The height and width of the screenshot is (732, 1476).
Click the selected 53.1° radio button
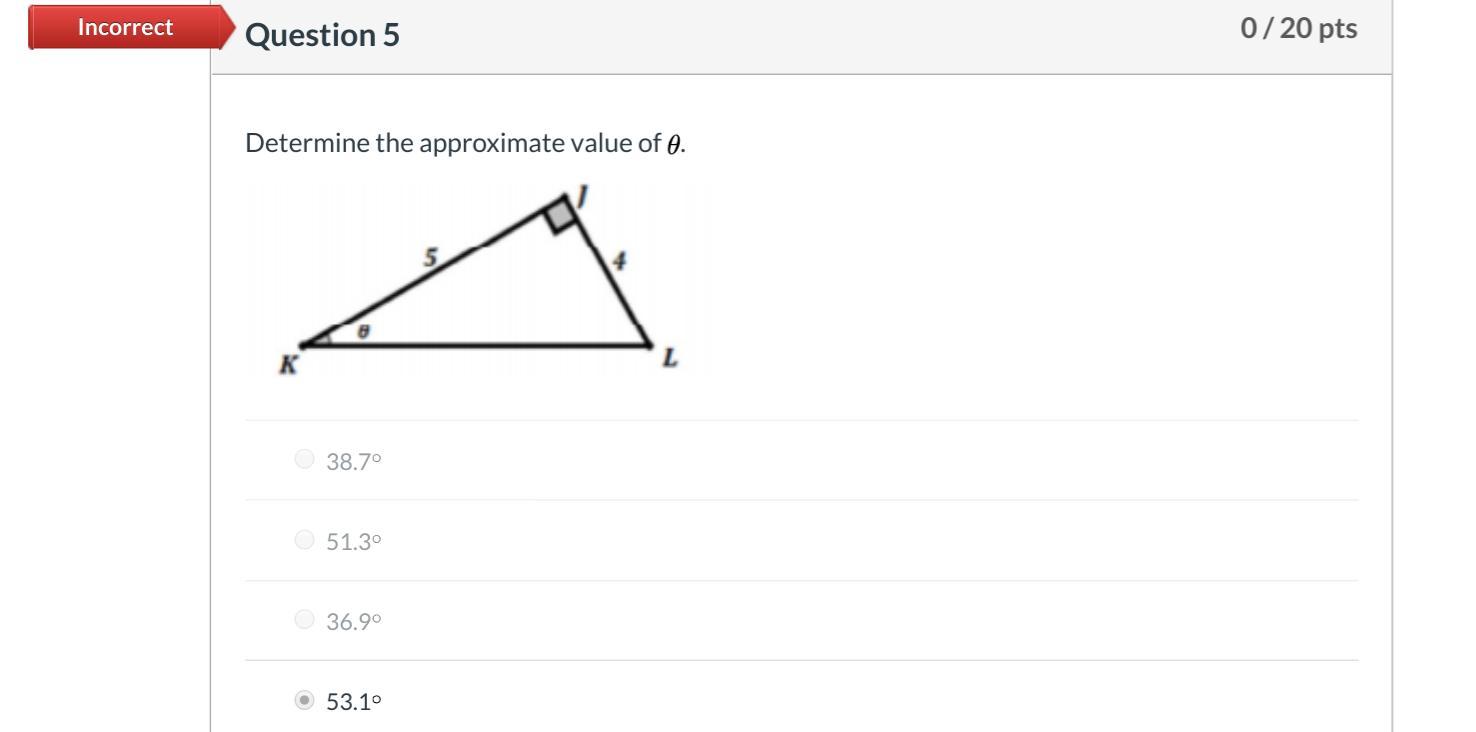coord(305,700)
